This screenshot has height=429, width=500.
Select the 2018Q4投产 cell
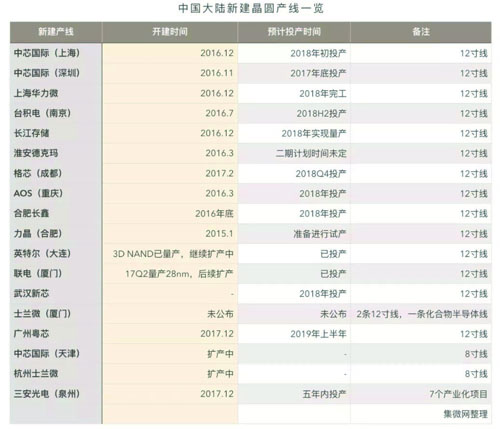[x=321, y=174]
